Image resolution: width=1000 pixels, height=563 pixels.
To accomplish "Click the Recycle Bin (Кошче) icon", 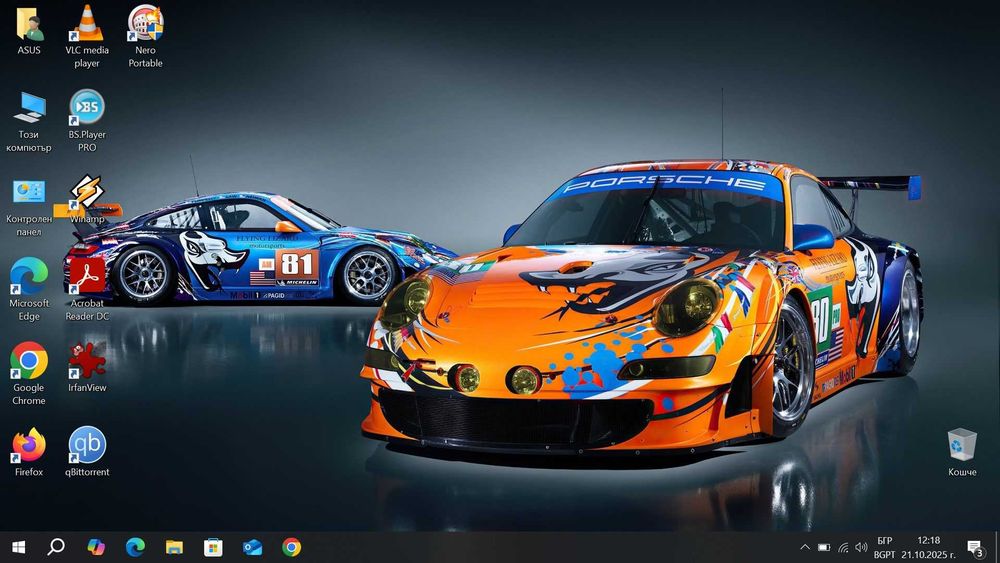I will click(x=962, y=444).
